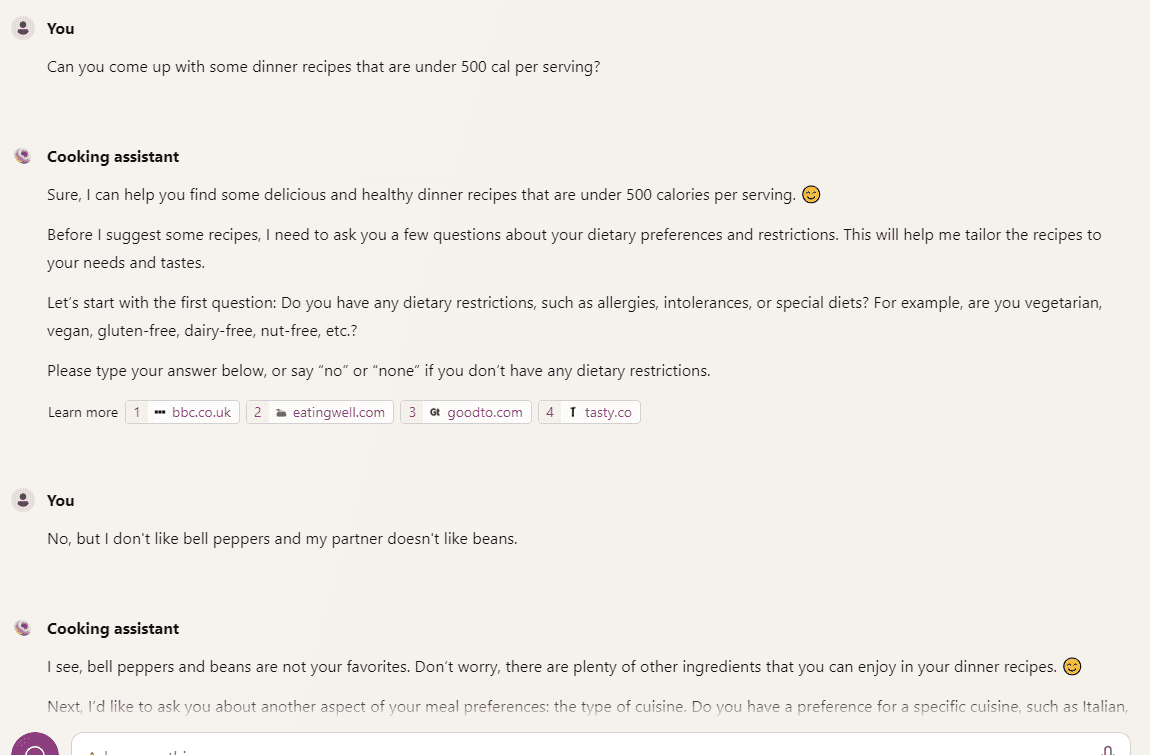Click the 'Ask me anything' input field
Image resolution: width=1150 pixels, height=755 pixels.
pyautogui.click(x=601, y=744)
